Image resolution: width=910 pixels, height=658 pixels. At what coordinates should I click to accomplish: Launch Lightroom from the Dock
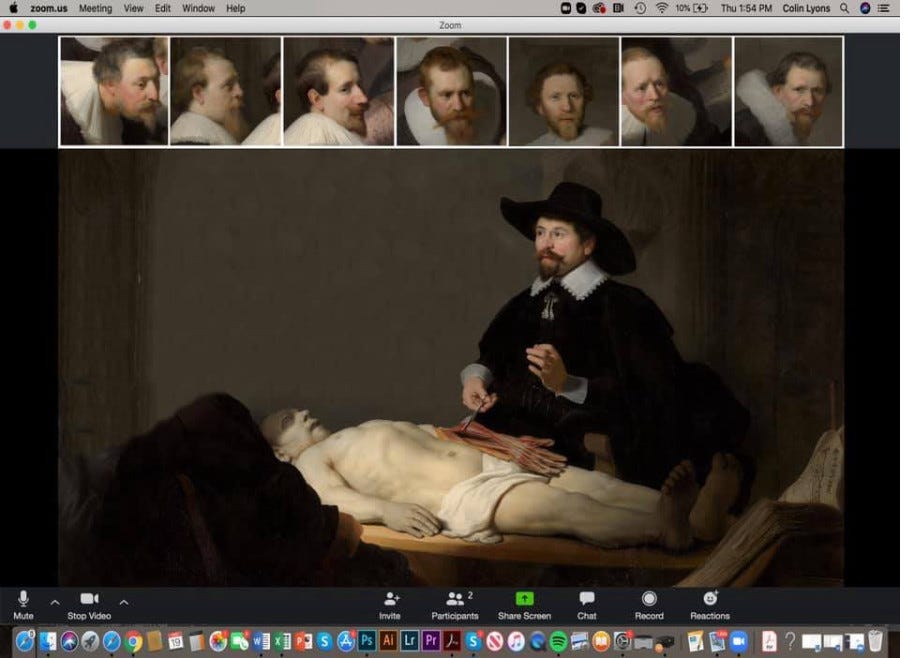click(409, 641)
